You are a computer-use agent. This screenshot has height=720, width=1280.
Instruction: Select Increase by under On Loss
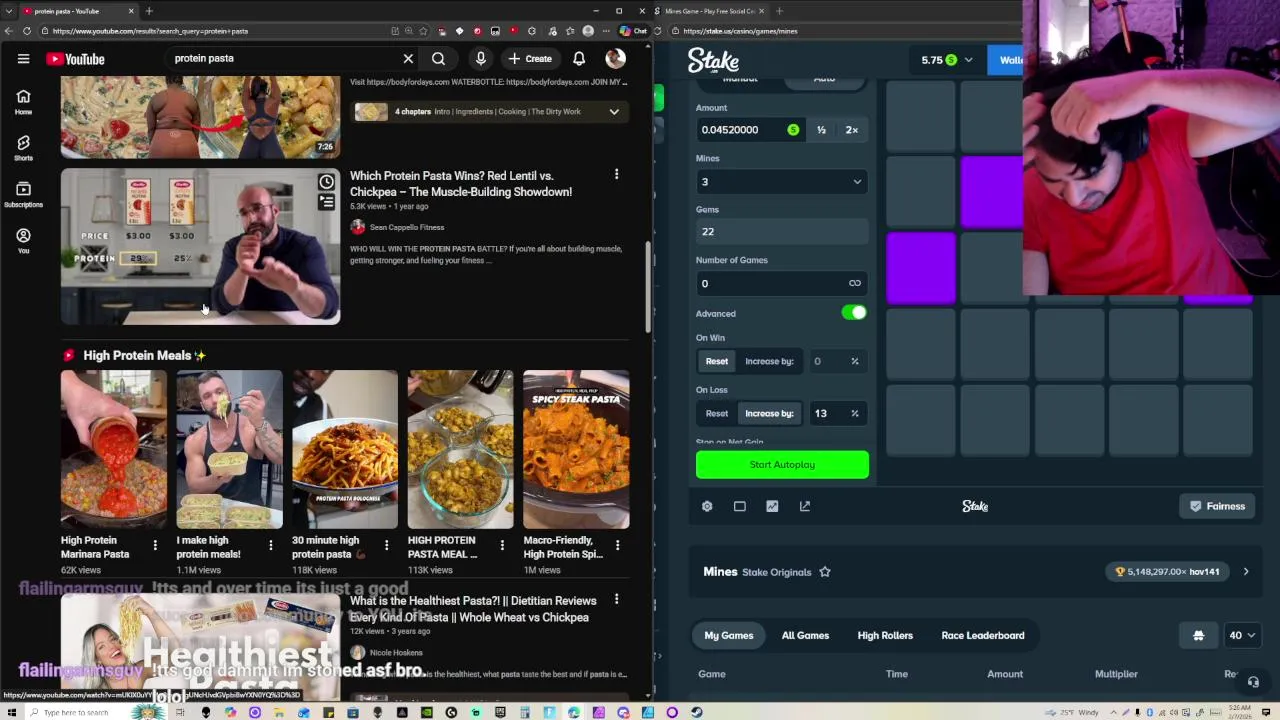(769, 413)
